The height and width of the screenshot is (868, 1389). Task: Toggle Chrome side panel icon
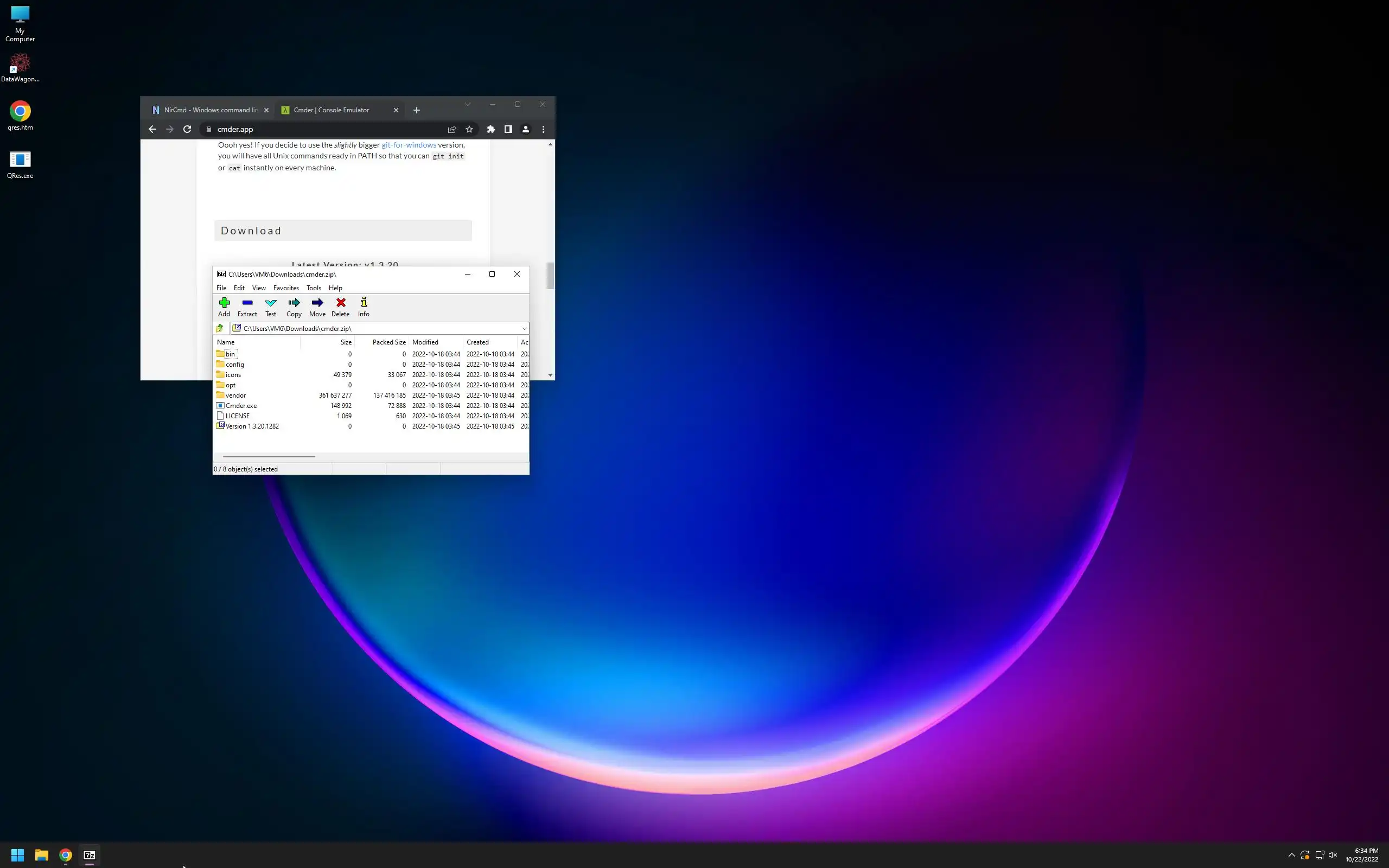click(508, 129)
